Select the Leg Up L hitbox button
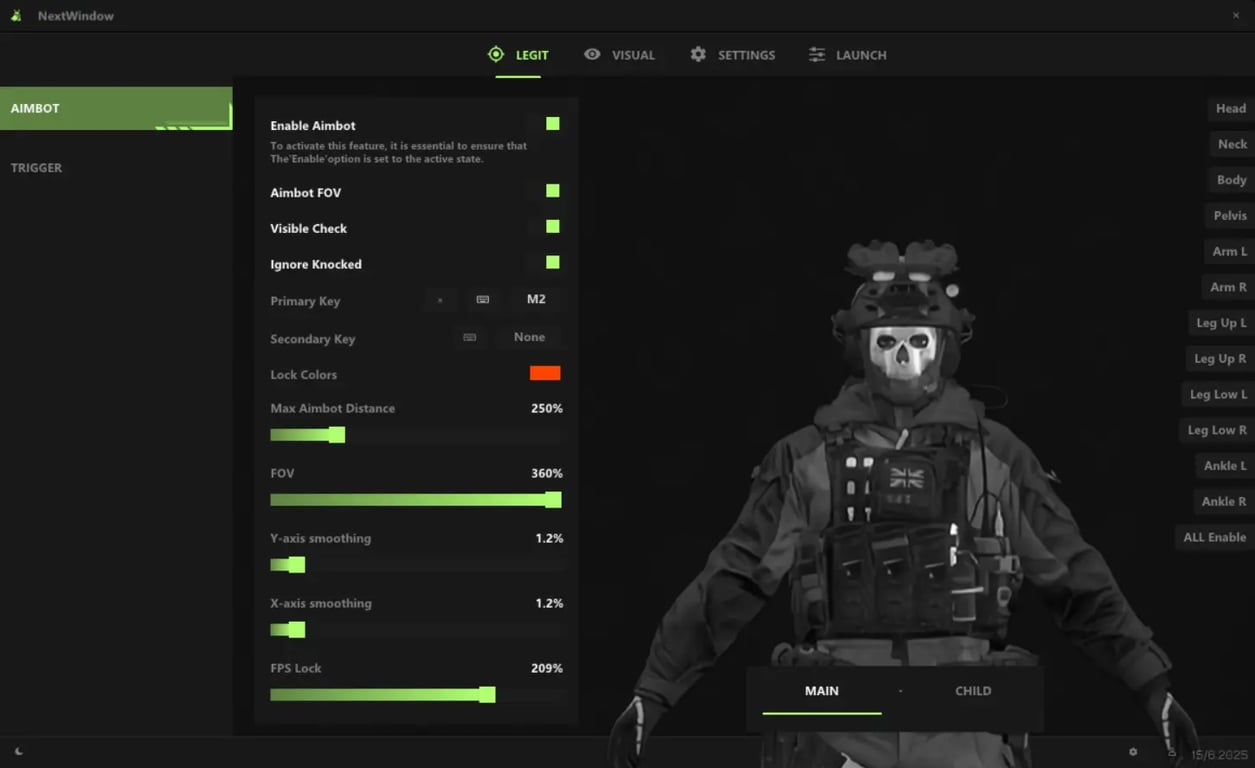Image resolution: width=1255 pixels, height=768 pixels. [1221, 323]
